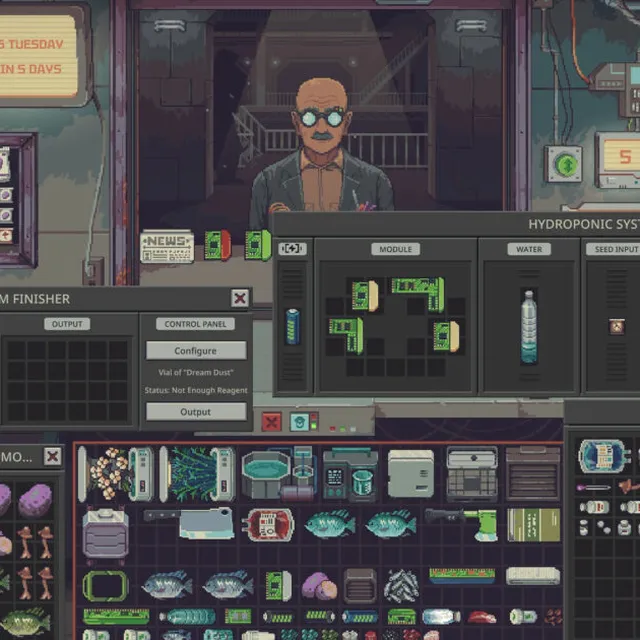The image size is (640, 640).
Task: Select the blue incubator machine in side inventory
Action: point(604,456)
